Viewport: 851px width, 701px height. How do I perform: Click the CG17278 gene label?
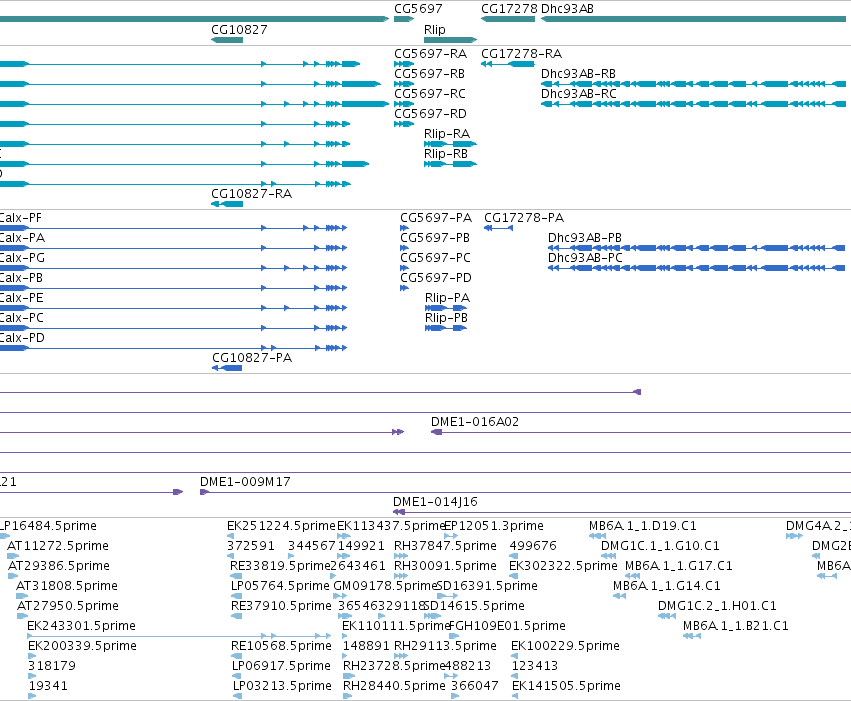coord(509,9)
